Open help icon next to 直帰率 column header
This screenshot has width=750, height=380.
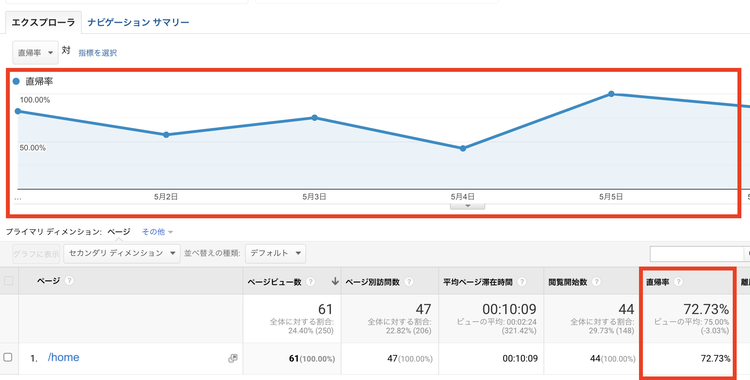[678, 282]
